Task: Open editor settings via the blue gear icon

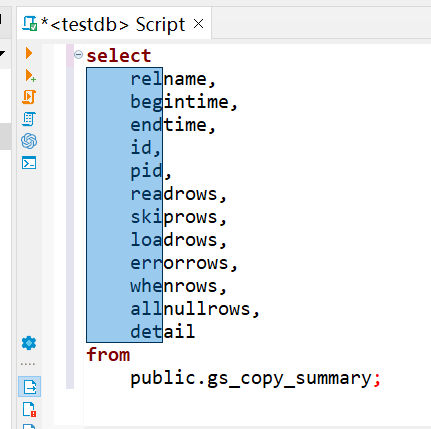Action: click(x=29, y=343)
